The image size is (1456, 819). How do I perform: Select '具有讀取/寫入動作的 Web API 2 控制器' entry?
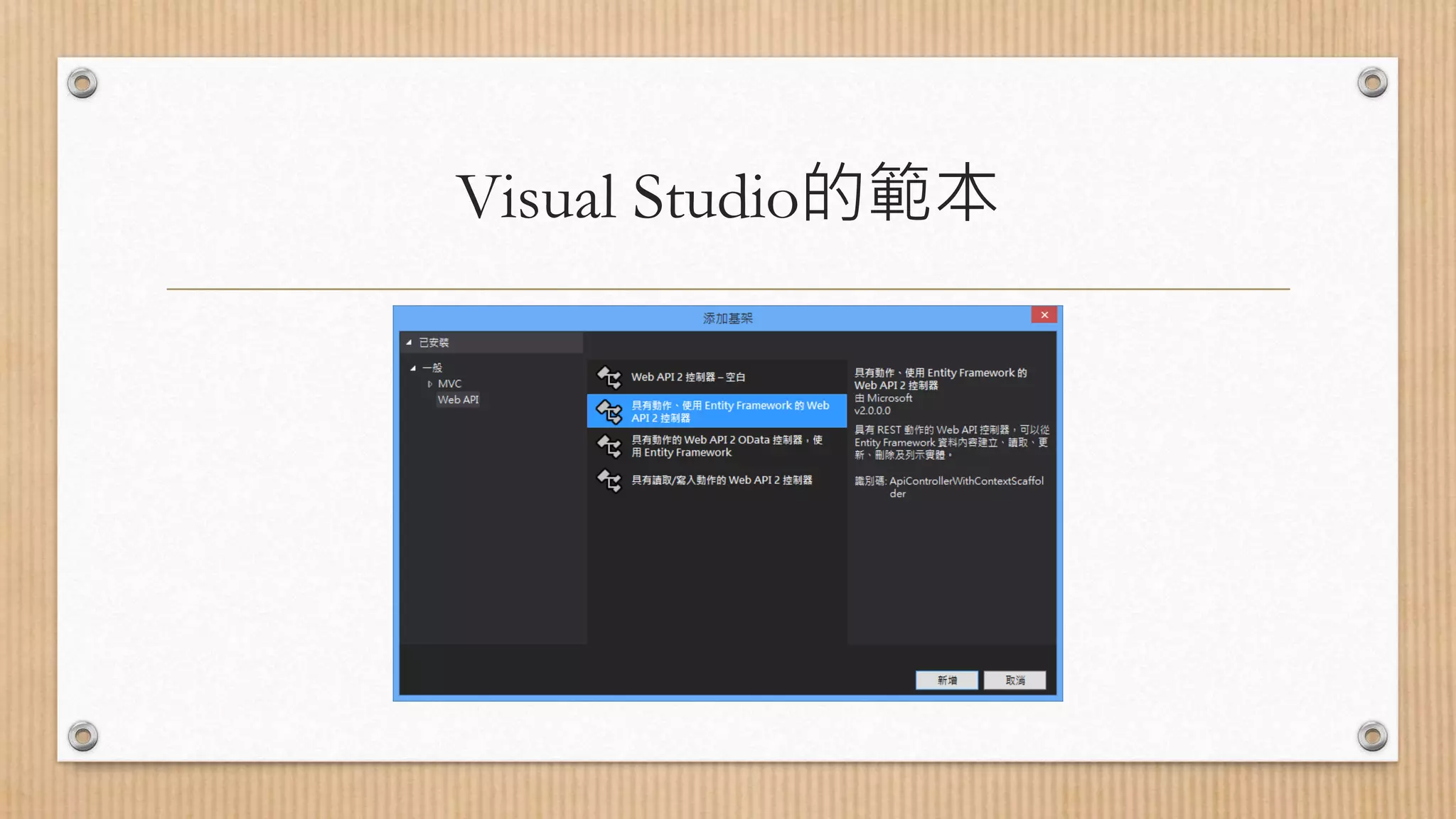pyautogui.click(x=721, y=481)
